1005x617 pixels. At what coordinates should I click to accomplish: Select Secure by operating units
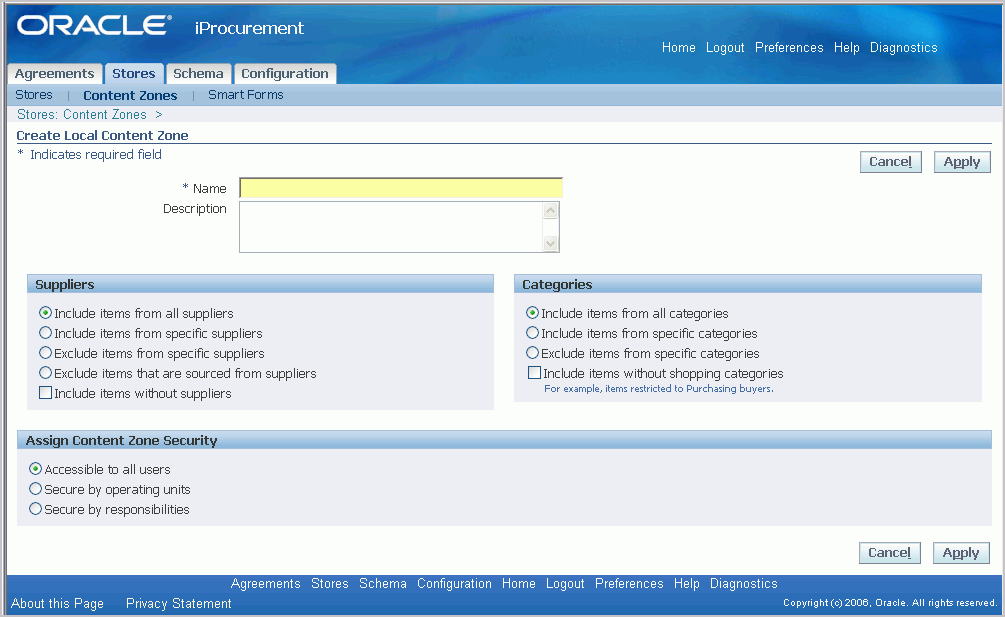[36, 489]
